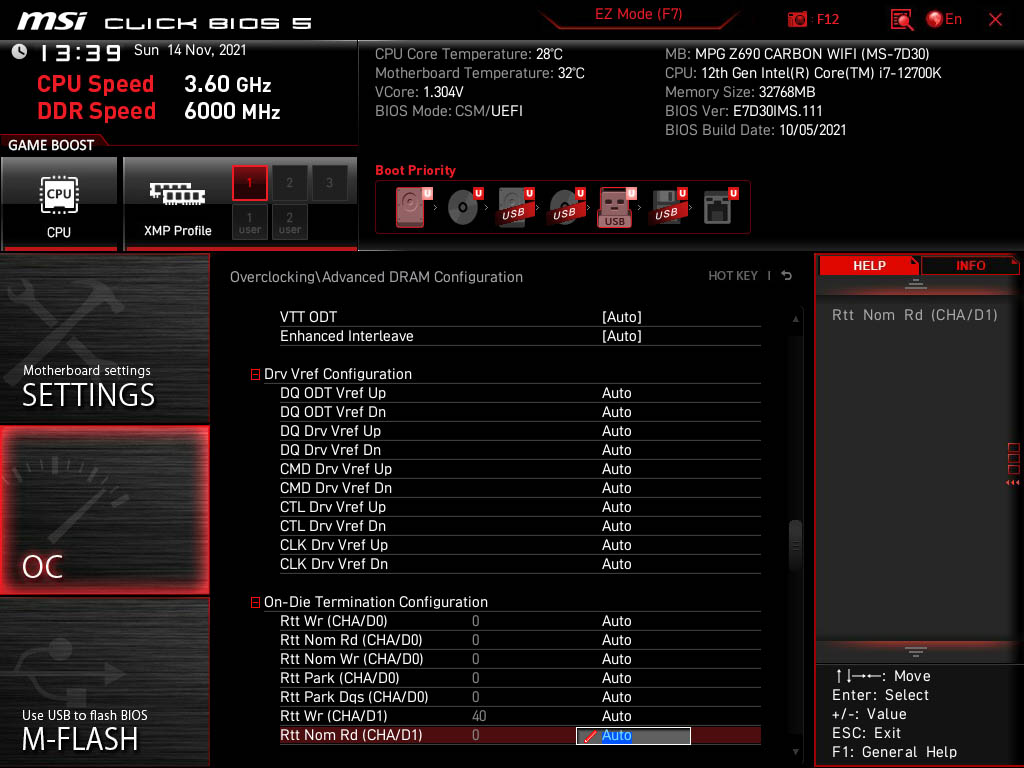Viewport: 1024px width, 768px height.
Task: Click the hard disk boot priority icon
Action: pyautogui.click(x=410, y=207)
